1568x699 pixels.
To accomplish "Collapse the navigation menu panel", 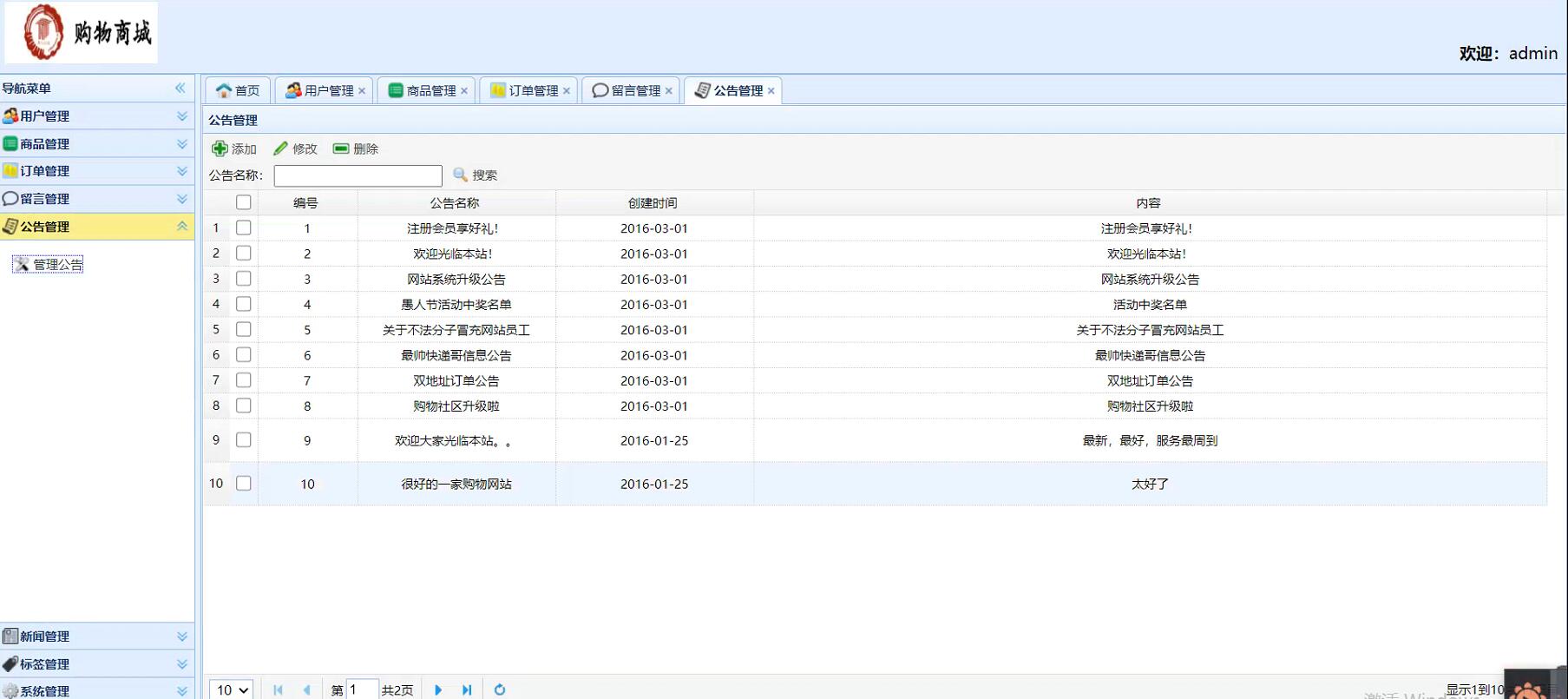I will 180,88.
